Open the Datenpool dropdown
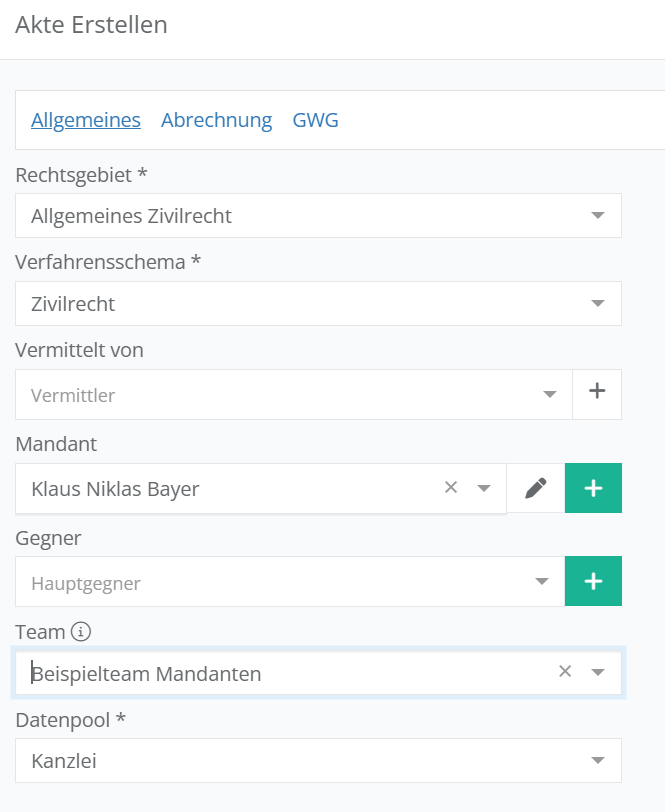This screenshot has width=665, height=812. tap(598, 761)
